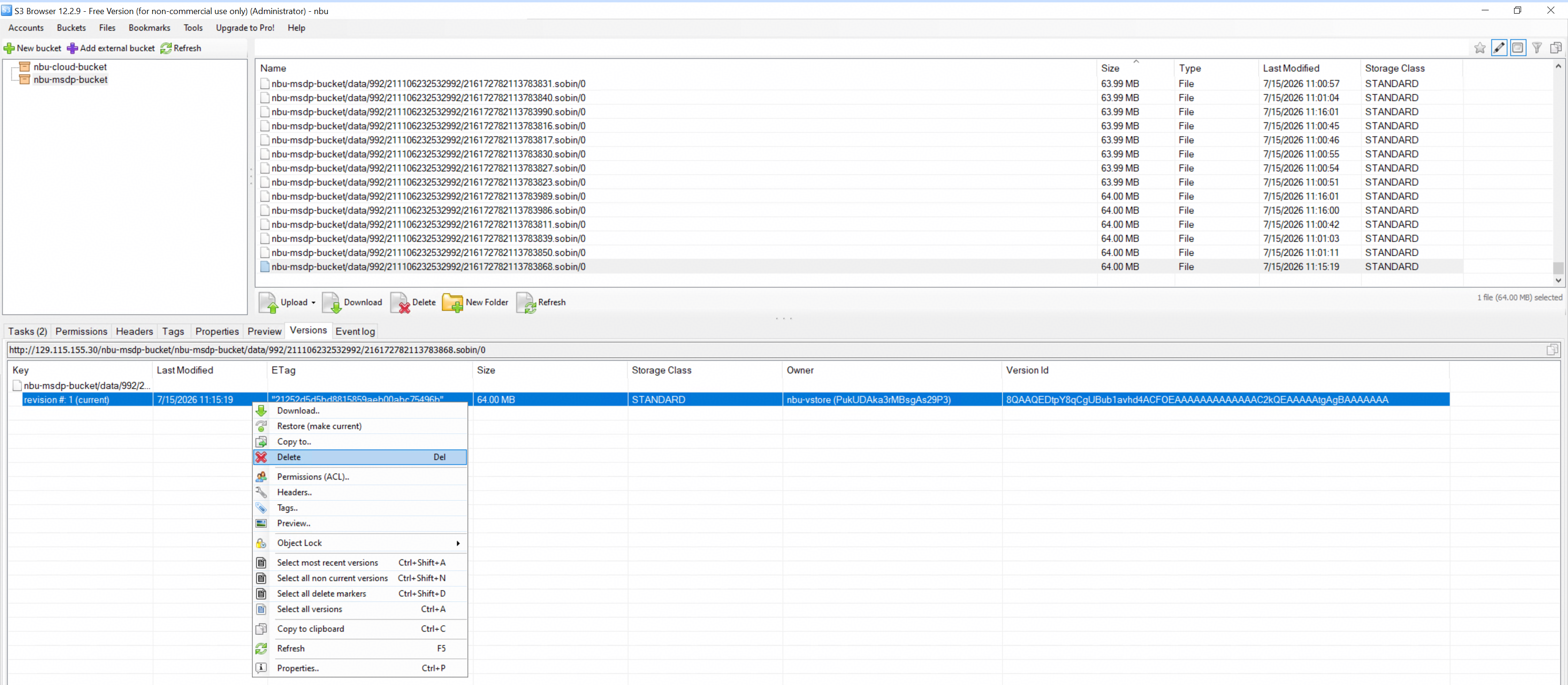1568x685 pixels.
Task: Switch to the Tags tab
Action: [173, 331]
